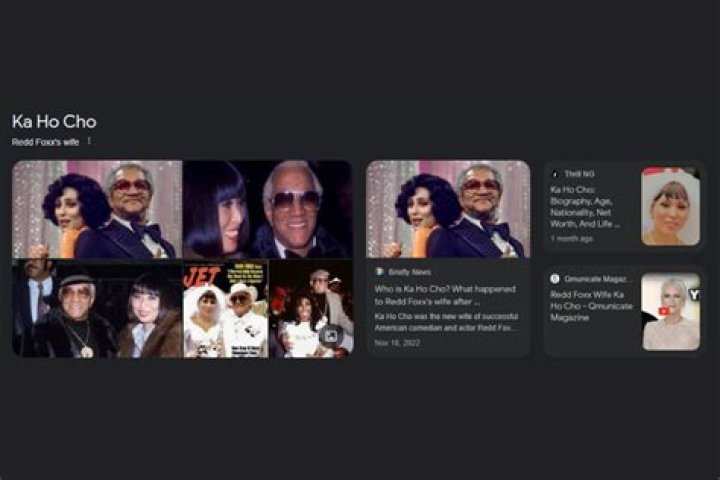This screenshot has width=720, height=480.
Task: Click the Briefly News source name
Action: tap(410, 272)
